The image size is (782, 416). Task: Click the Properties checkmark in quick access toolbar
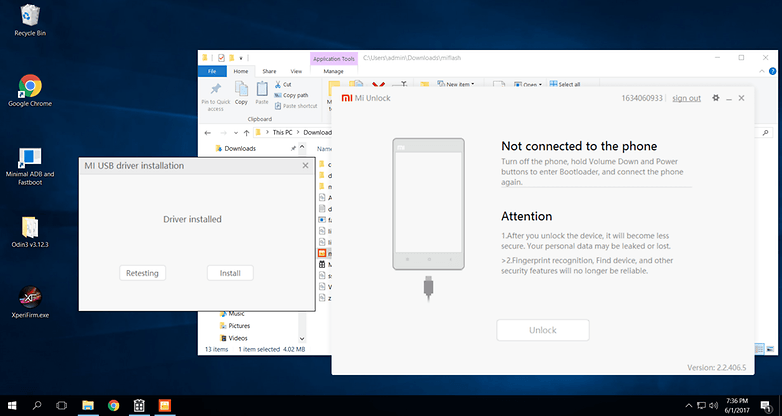(221, 58)
